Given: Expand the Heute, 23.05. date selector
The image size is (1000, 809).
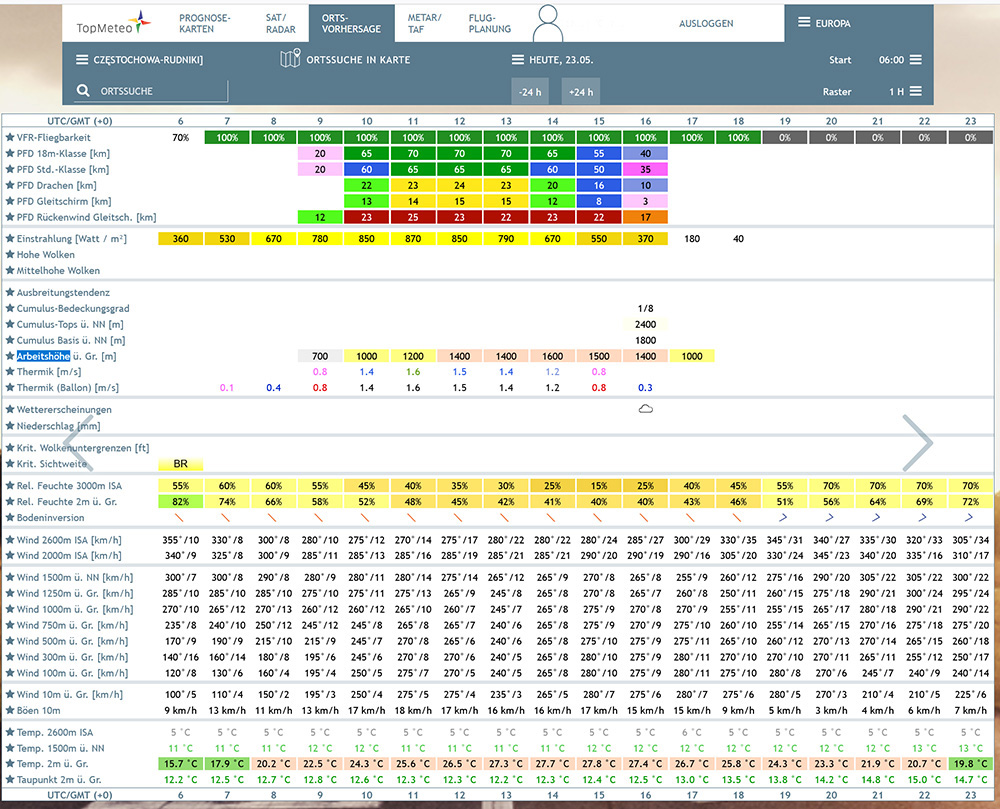Looking at the screenshot, I should tap(552, 59).
